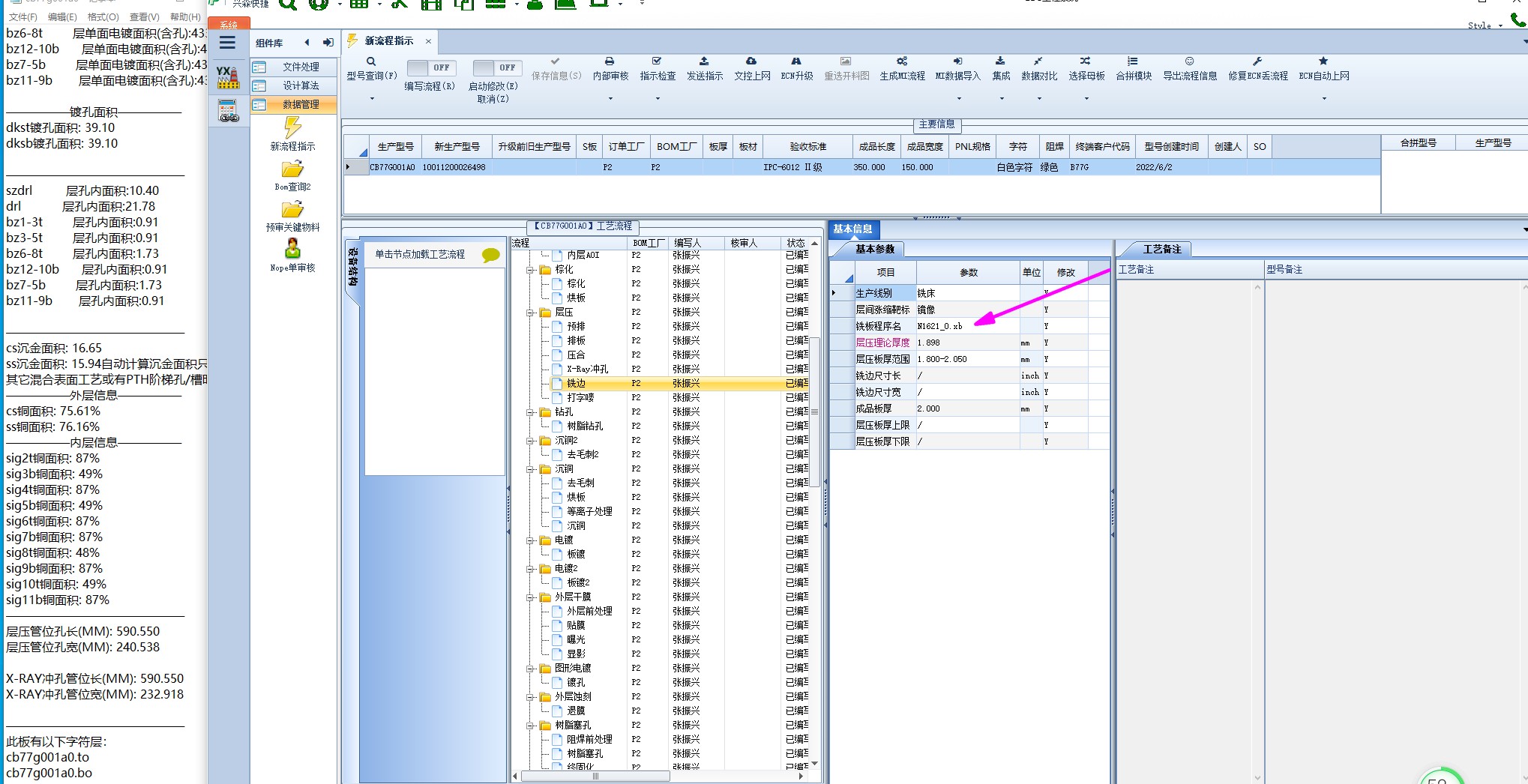Collapse the 棕化 folder node

pyautogui.click(x=531, y=270)
